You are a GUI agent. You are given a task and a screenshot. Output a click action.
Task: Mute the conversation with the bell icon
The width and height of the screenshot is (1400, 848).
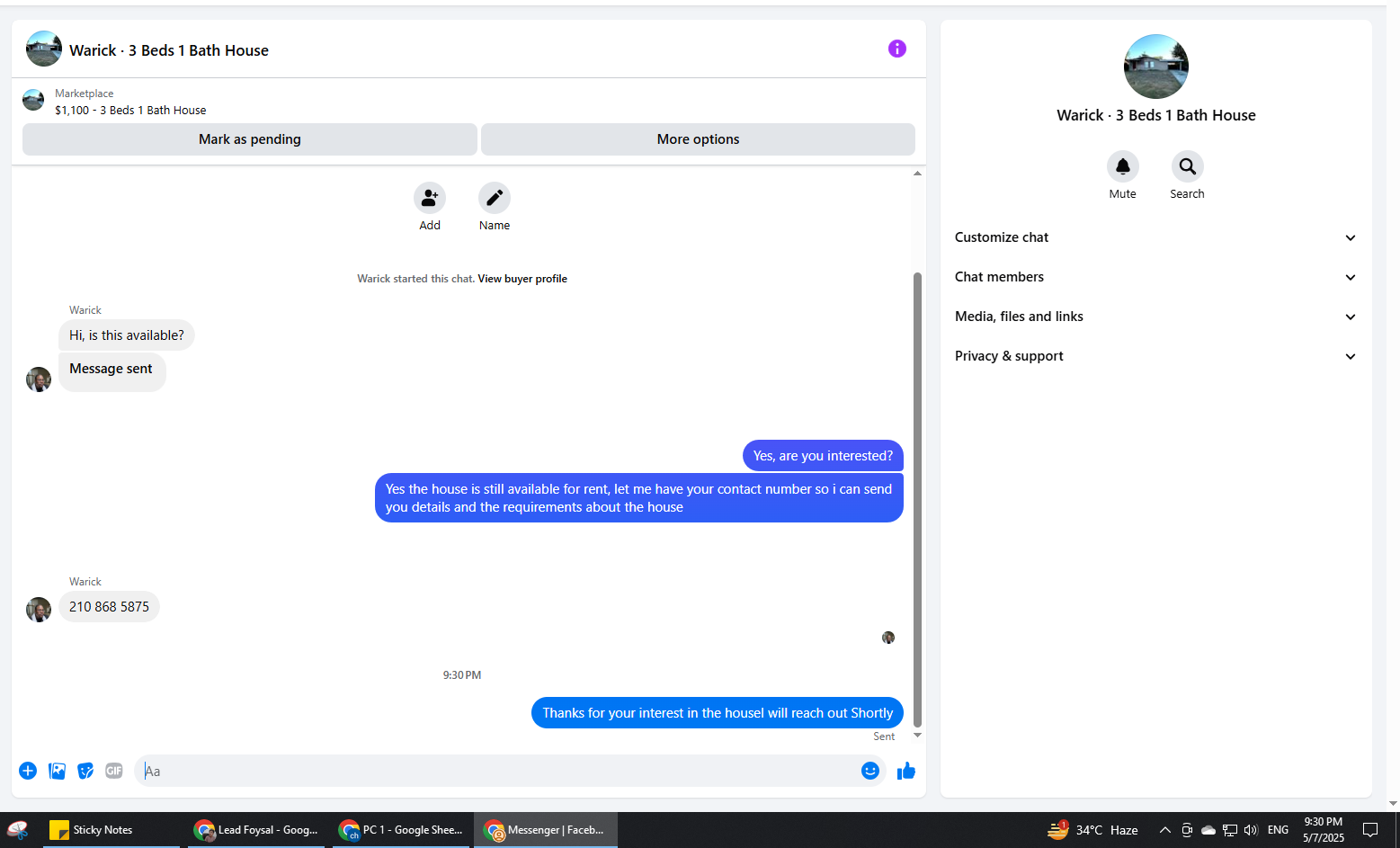(1123, 166)
